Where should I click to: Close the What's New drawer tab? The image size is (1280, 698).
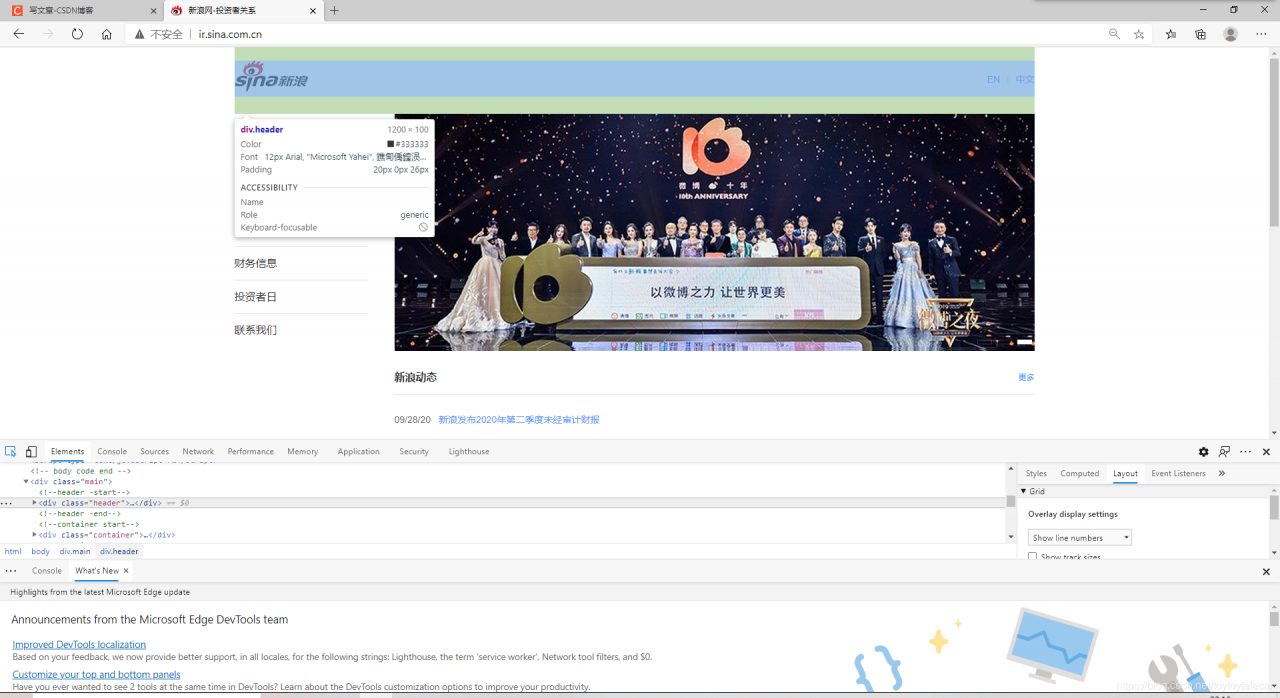[126, 571]
